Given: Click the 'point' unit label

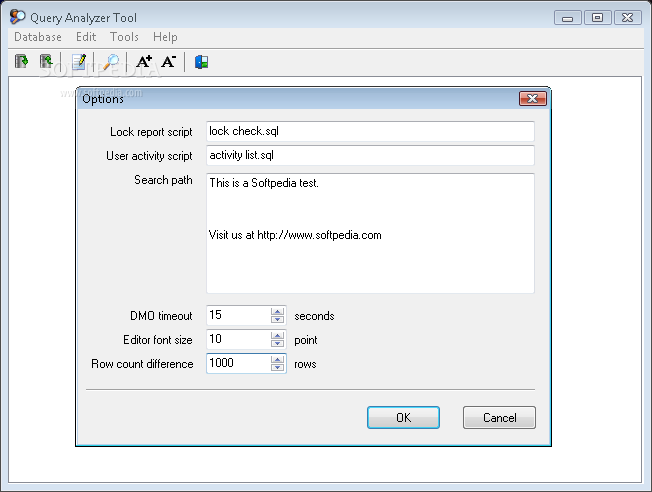Looking at the screenshot, I should tap(306, 341).
